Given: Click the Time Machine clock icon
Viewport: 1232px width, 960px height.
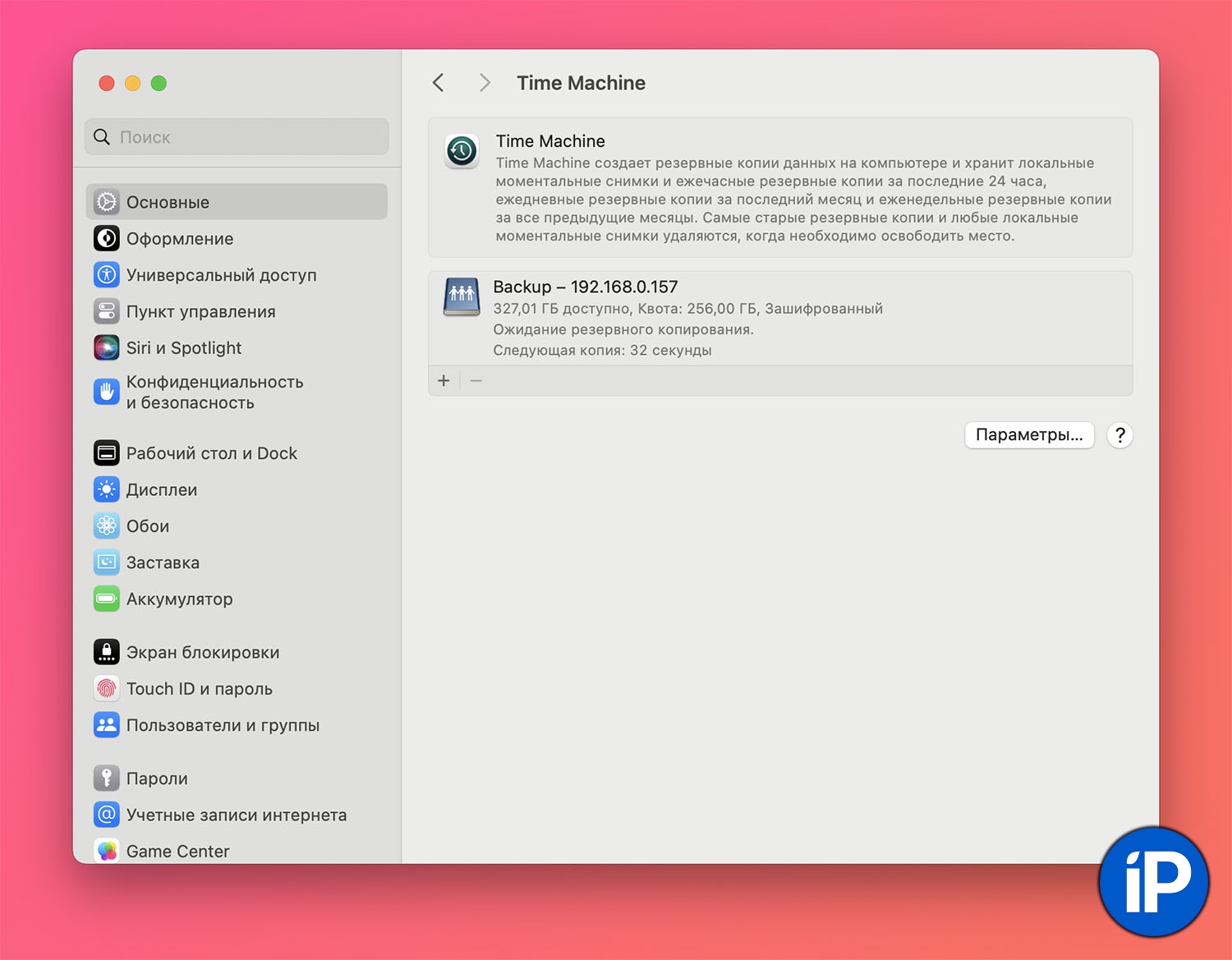Looking at the screenshot, I should click(462, 151).
